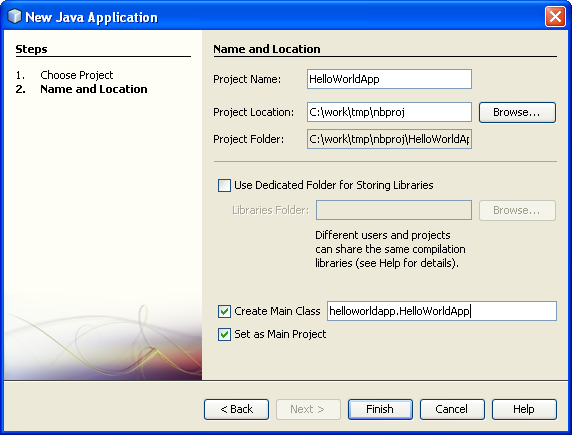Click the Name and Location heading
572x435 pixels.
pyautogui.click(x=267, y=49)
